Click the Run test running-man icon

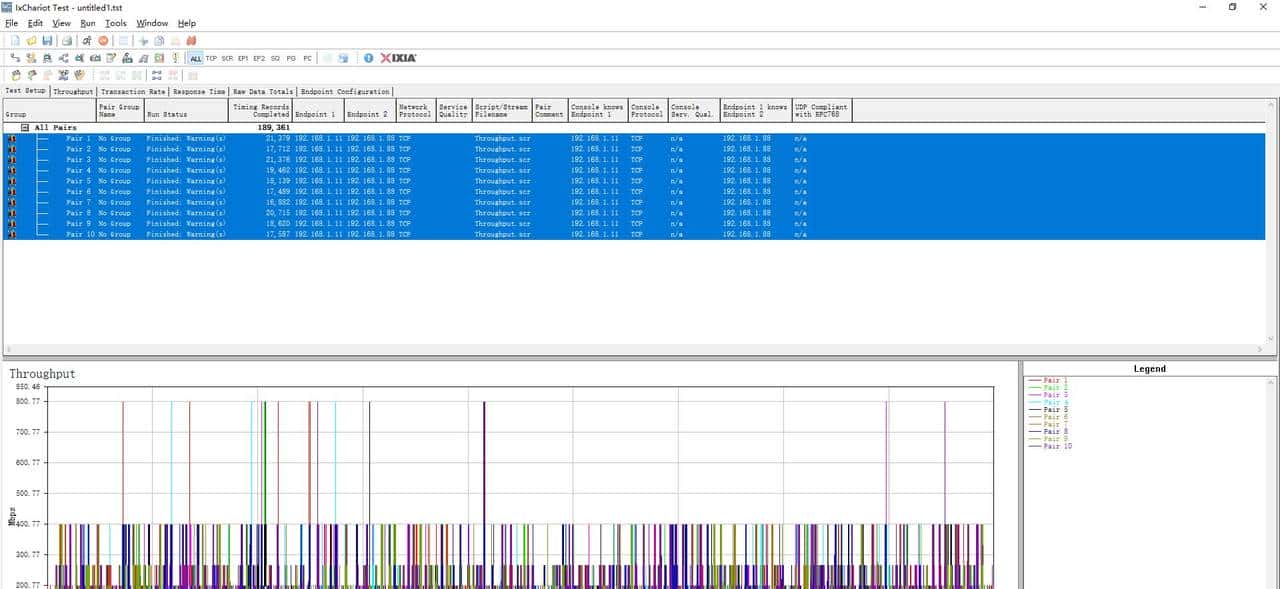tap(87, 41)
